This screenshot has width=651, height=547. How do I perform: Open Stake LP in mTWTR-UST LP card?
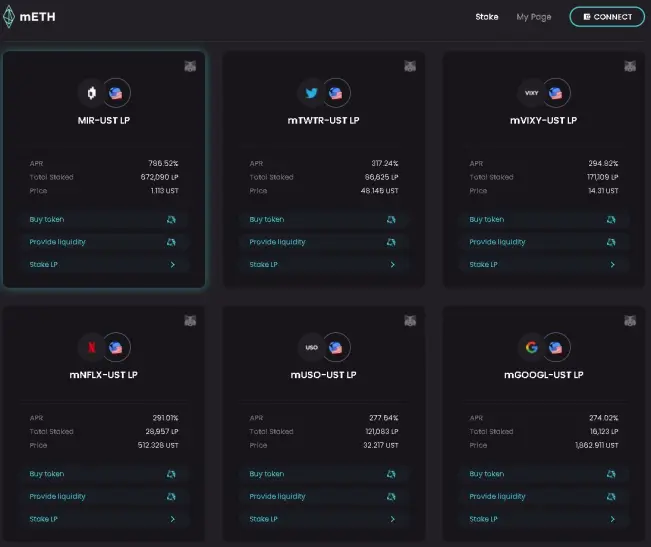[x=323, y=264]
